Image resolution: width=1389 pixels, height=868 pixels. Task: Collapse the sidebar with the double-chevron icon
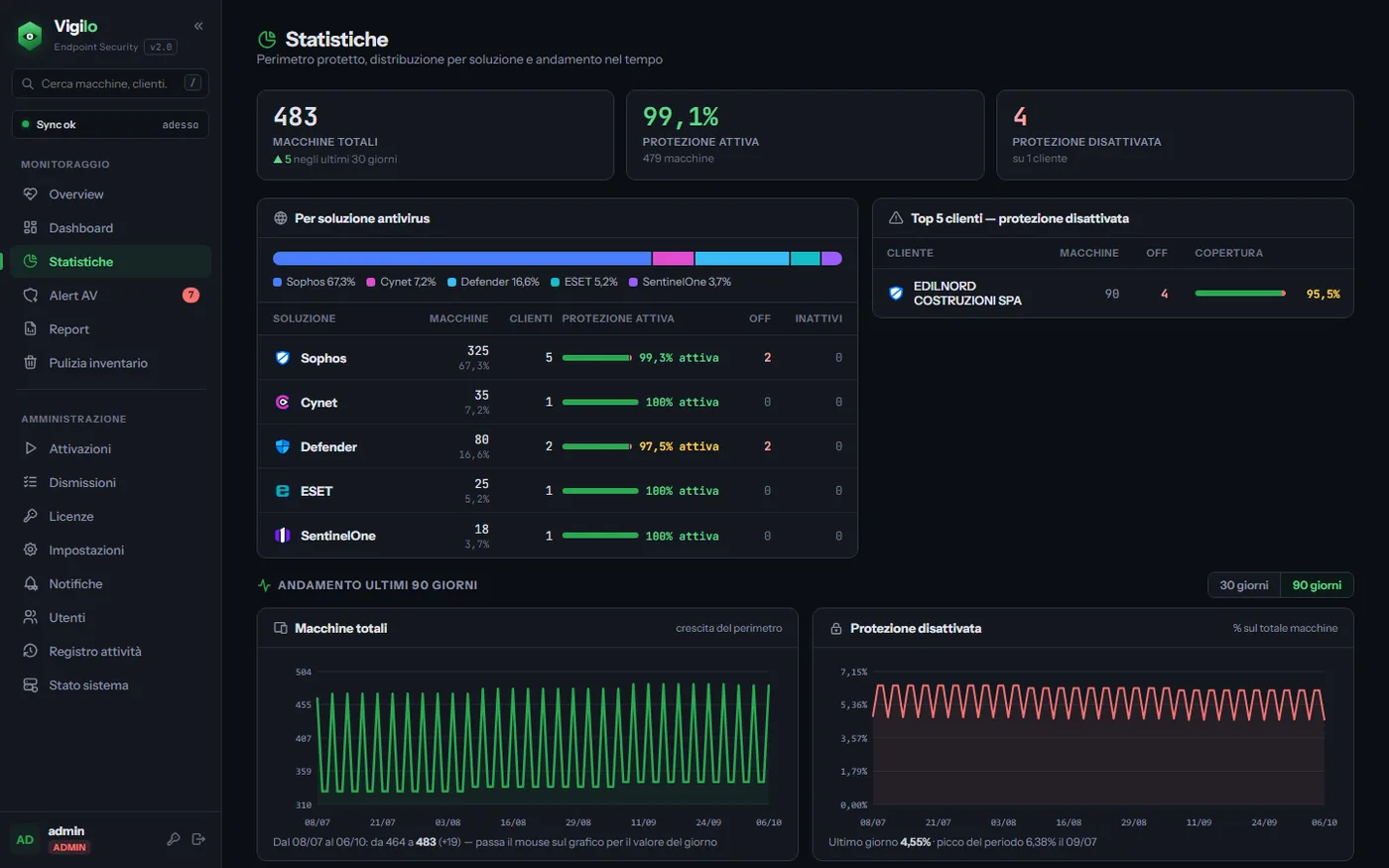tap(198, 26)
